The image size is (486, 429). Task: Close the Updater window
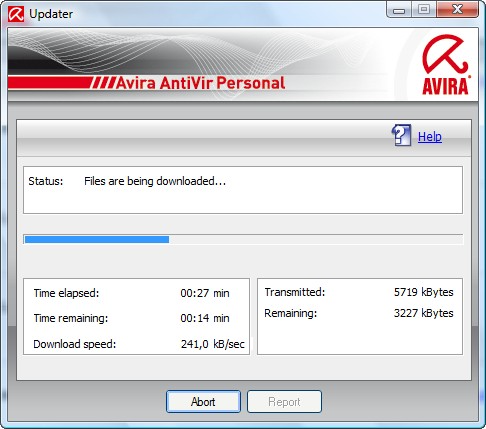[x=458, y=9]
